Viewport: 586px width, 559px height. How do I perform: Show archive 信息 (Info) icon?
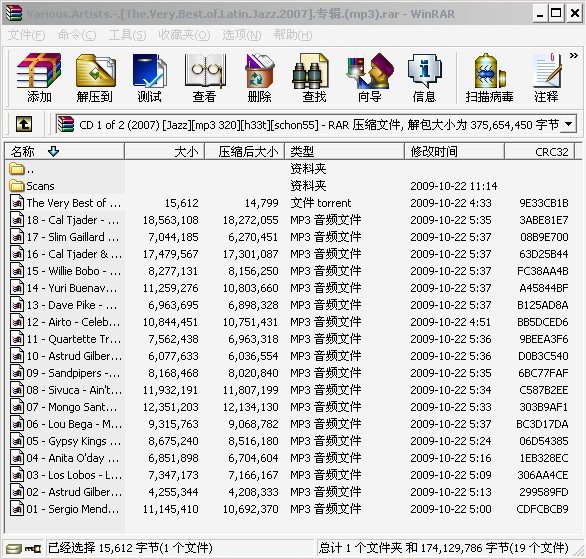click(425, 78)
